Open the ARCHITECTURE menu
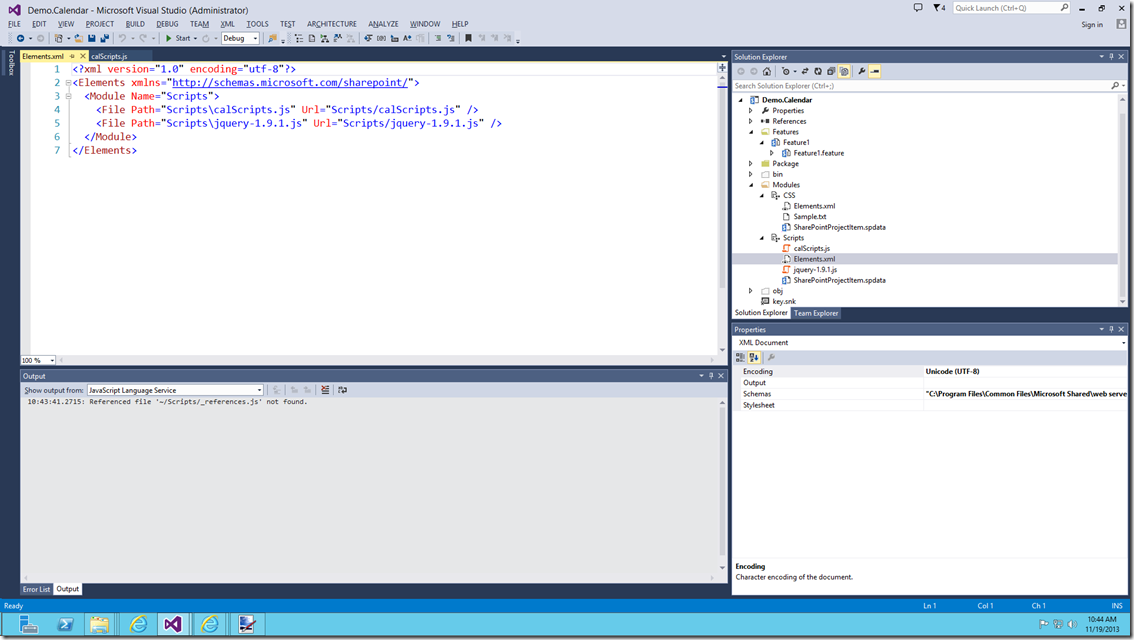1134x640 pixels. pyautogui.click(x=332, y=24)
